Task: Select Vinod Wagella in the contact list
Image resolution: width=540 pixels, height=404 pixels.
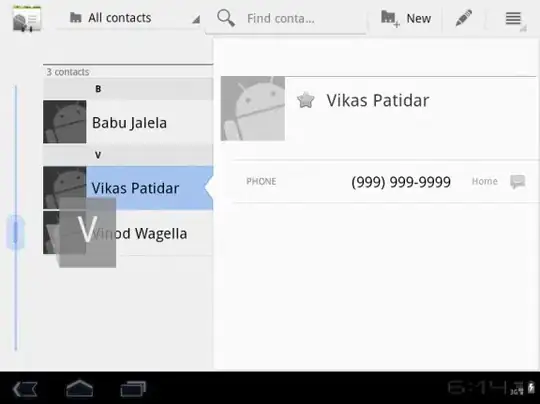Action: pyautogui.click(x=128, y=233)
